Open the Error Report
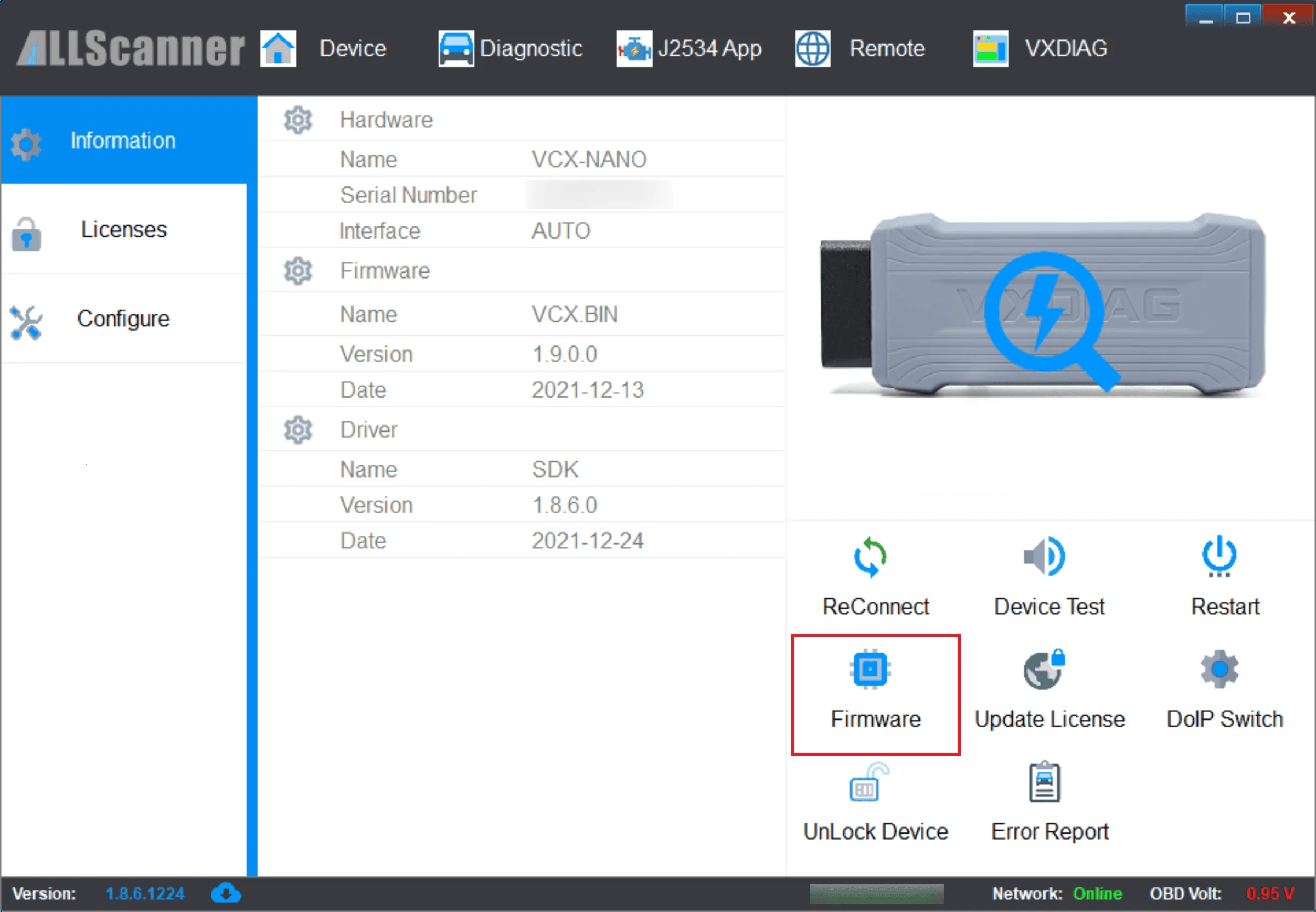 (1044, 782)
